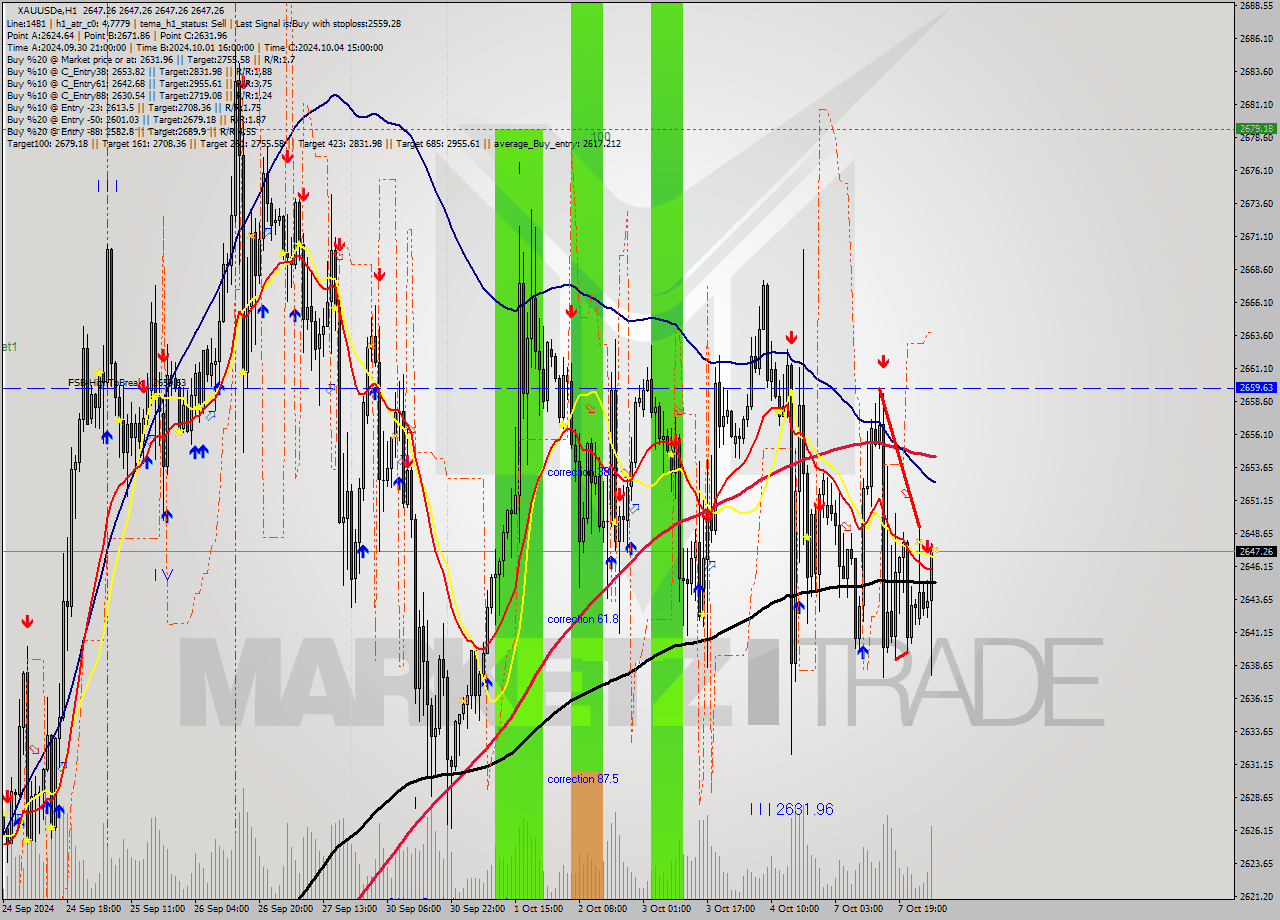Click the 2671.10 price axis value
The width and height of the screenshot is (1280, 920).
point(1256,237)
